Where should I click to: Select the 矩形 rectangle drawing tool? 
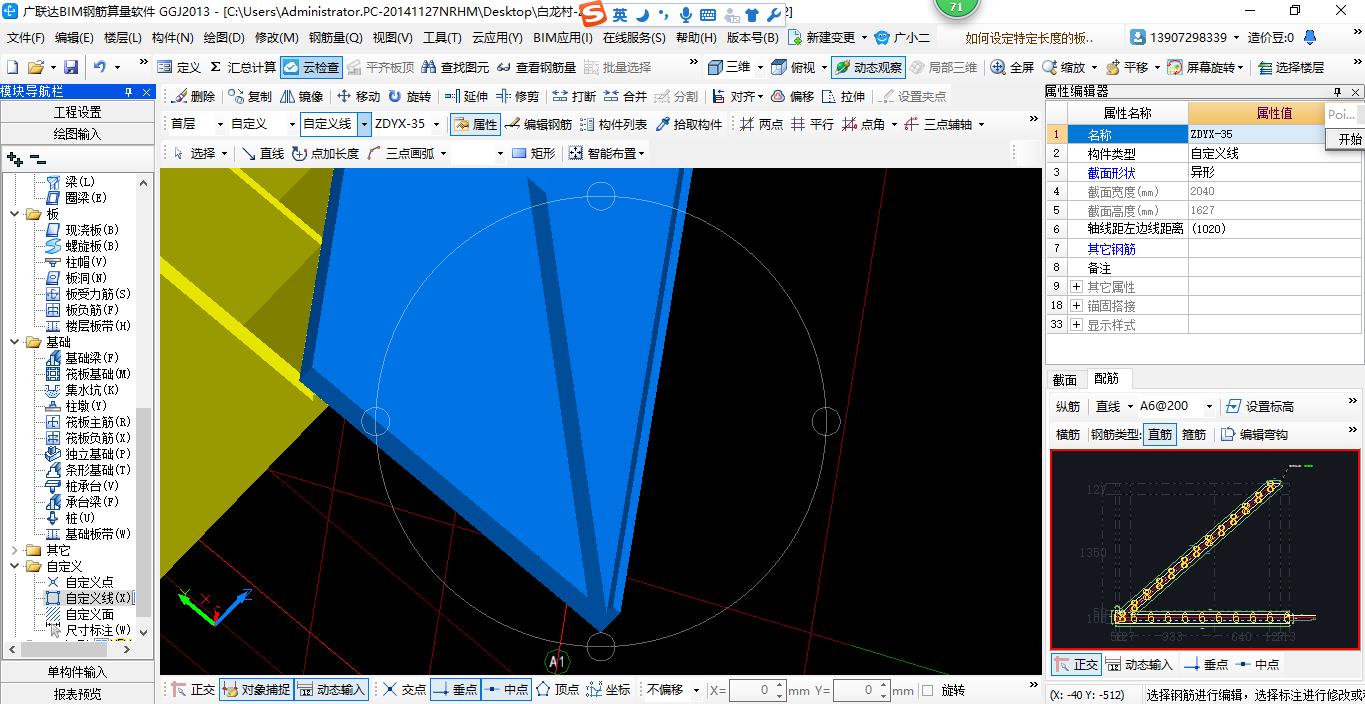[533, 154]
